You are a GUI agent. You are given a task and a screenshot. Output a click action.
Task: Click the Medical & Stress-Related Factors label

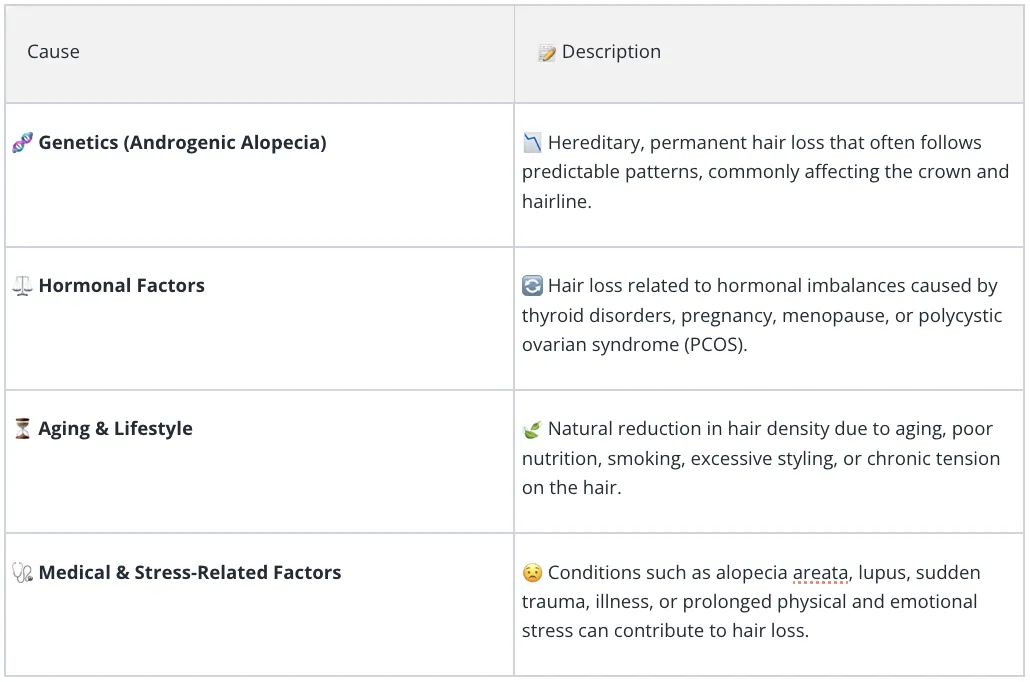click(x=190, y=572)
